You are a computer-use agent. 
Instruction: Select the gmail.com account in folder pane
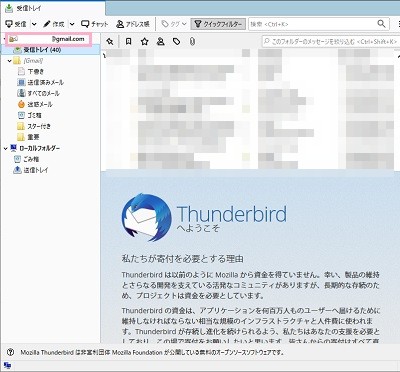(48, 39)
